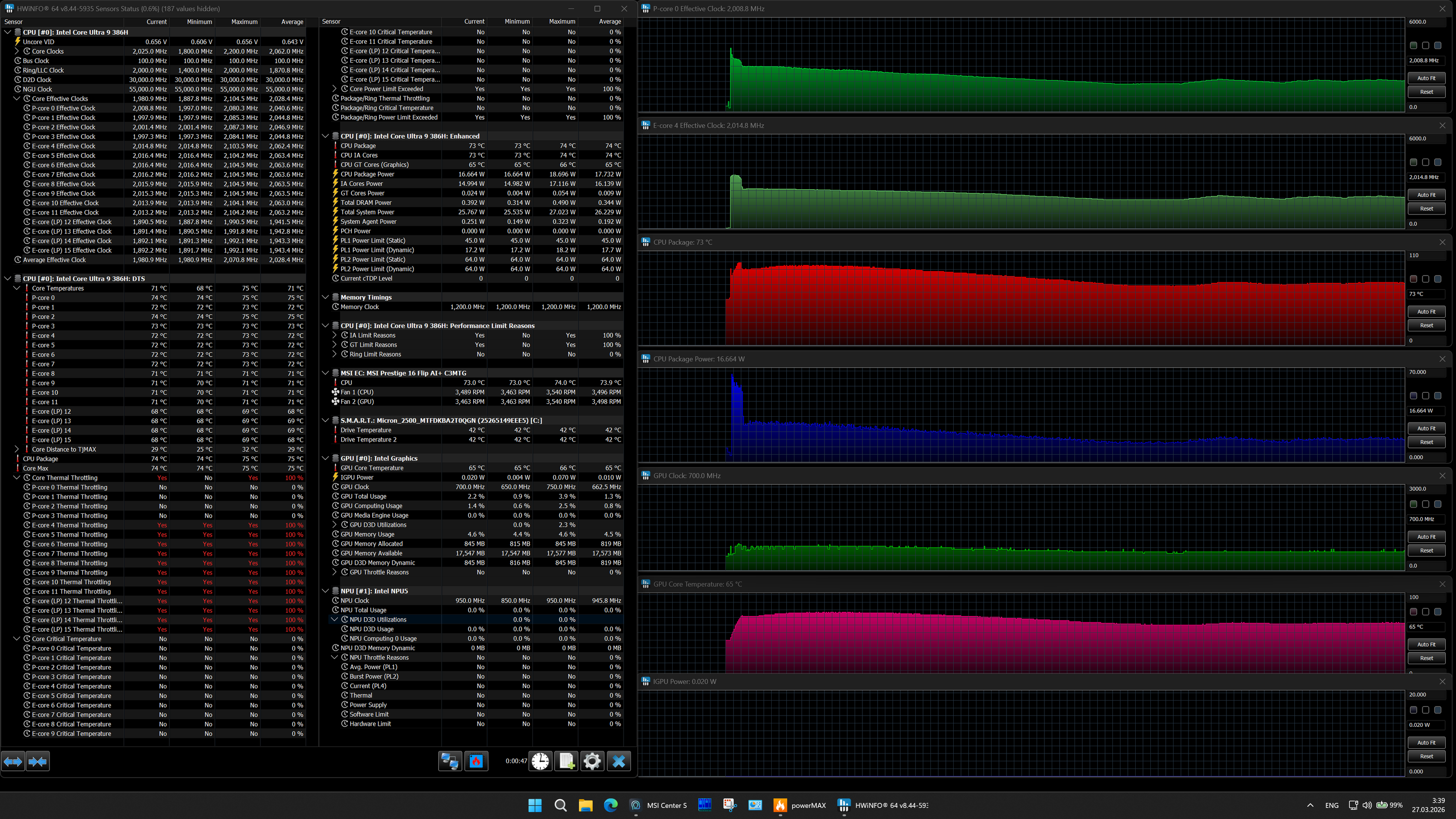This screenshot has width=1456, height=819.
Task: Click the blue X close sensors icon
Action: tap(618, 761)
